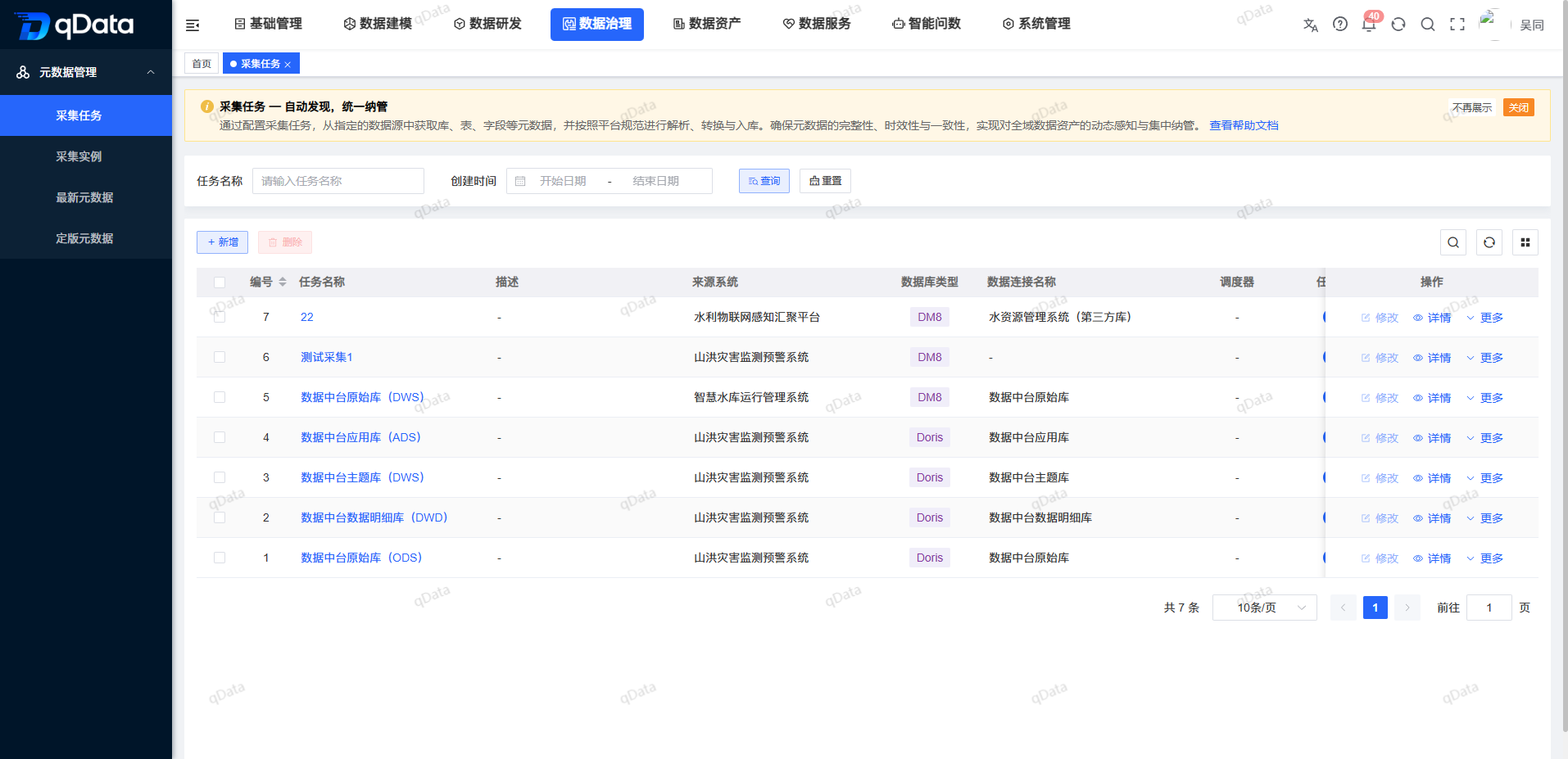Open the 查看帮助文档 link
Screen dimensions: 1568x759
click(x=1244, y=125)
